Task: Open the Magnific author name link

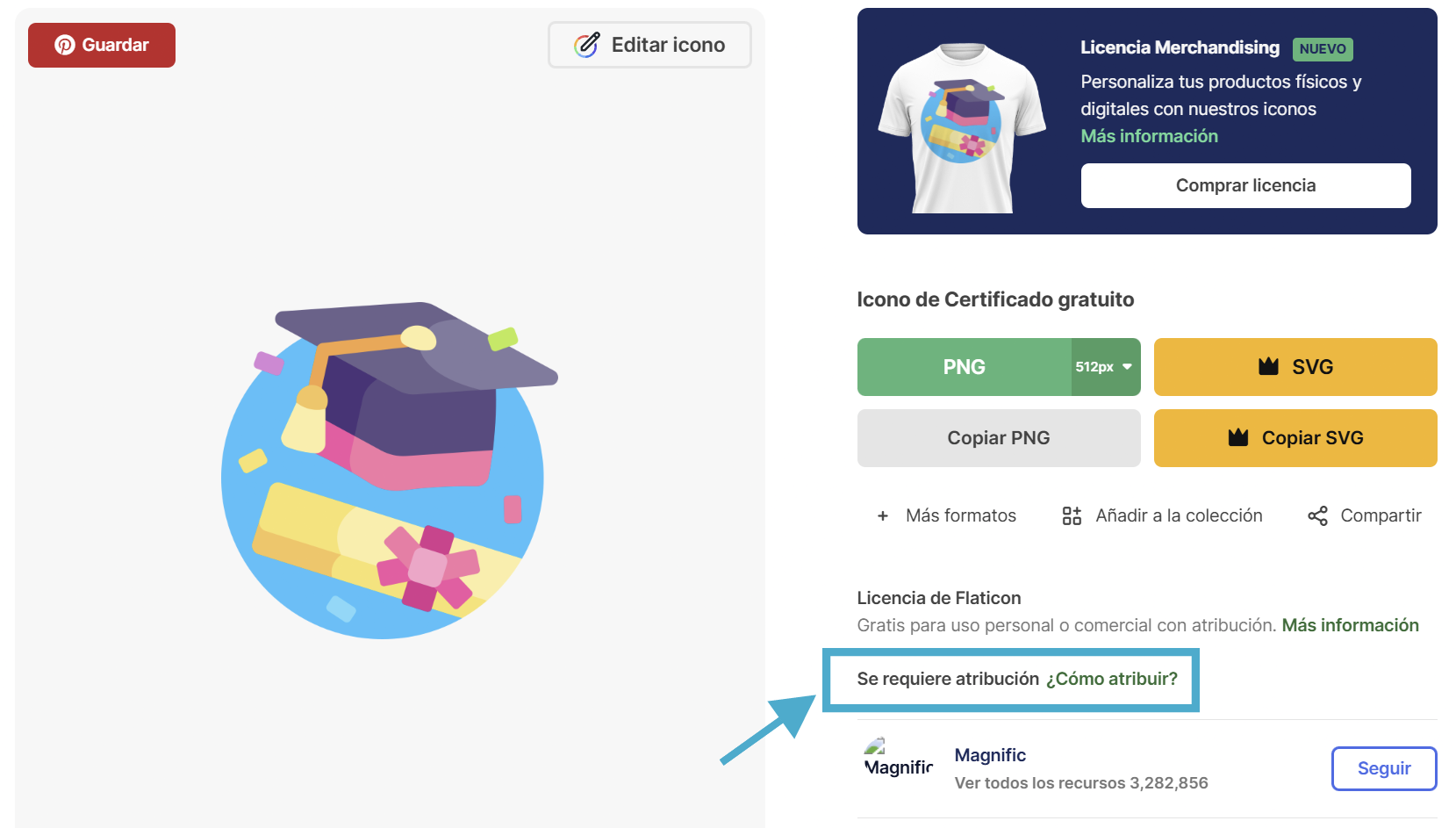Action: (x=990, y=755)
